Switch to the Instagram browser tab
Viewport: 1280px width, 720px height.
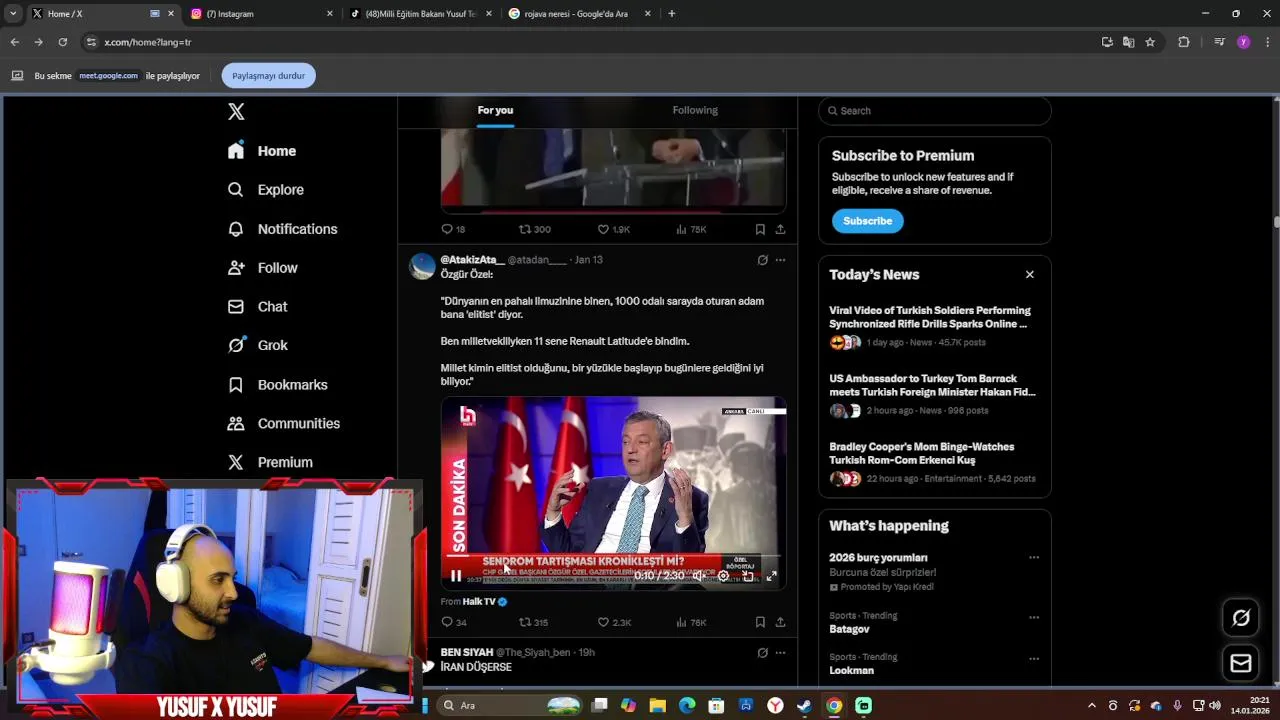click(260, 14)
